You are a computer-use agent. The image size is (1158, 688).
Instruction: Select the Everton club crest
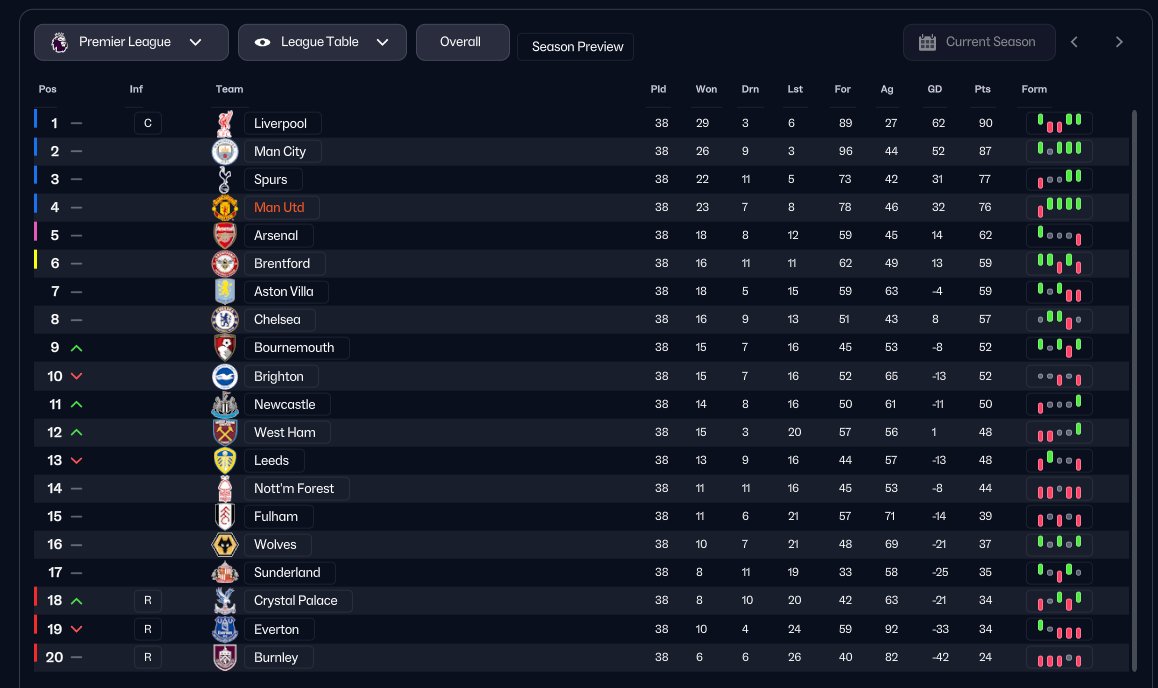[225, 629]
